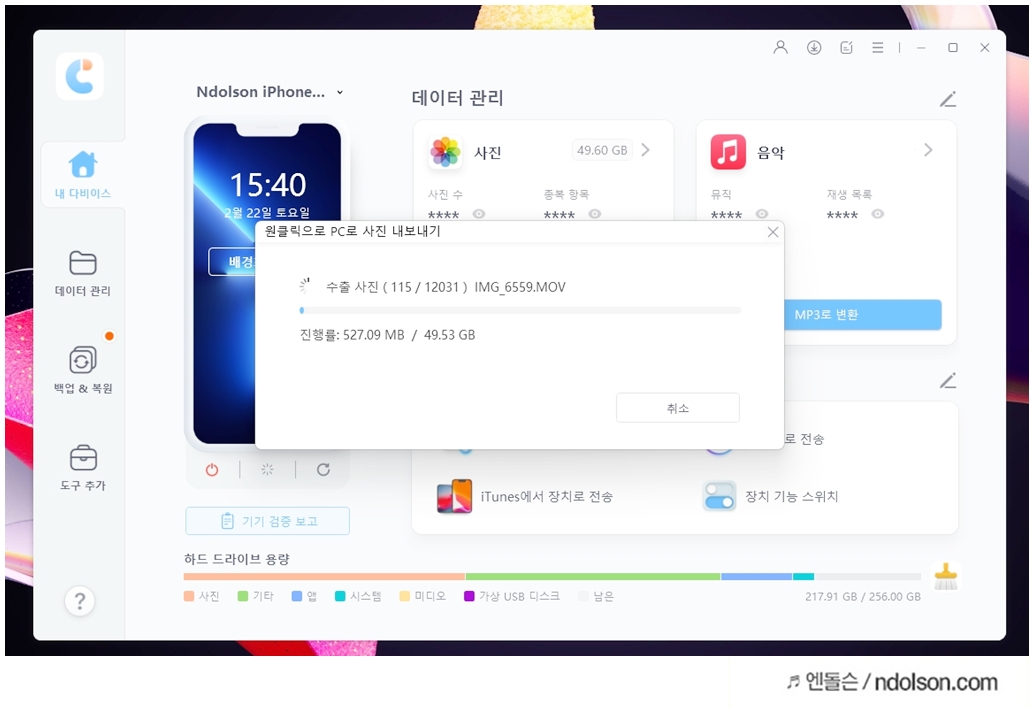Viewport: 1034px width, 708px height.
Task: Expand the Photos card chevron arrow
Action: [x=646, y=150]
